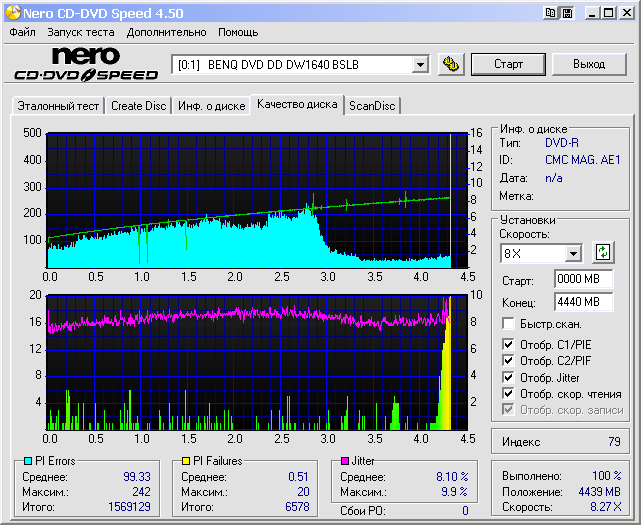Viewport: 641px width, 525px height.
Task: Open the Файл menu
Action: point(22,32)
